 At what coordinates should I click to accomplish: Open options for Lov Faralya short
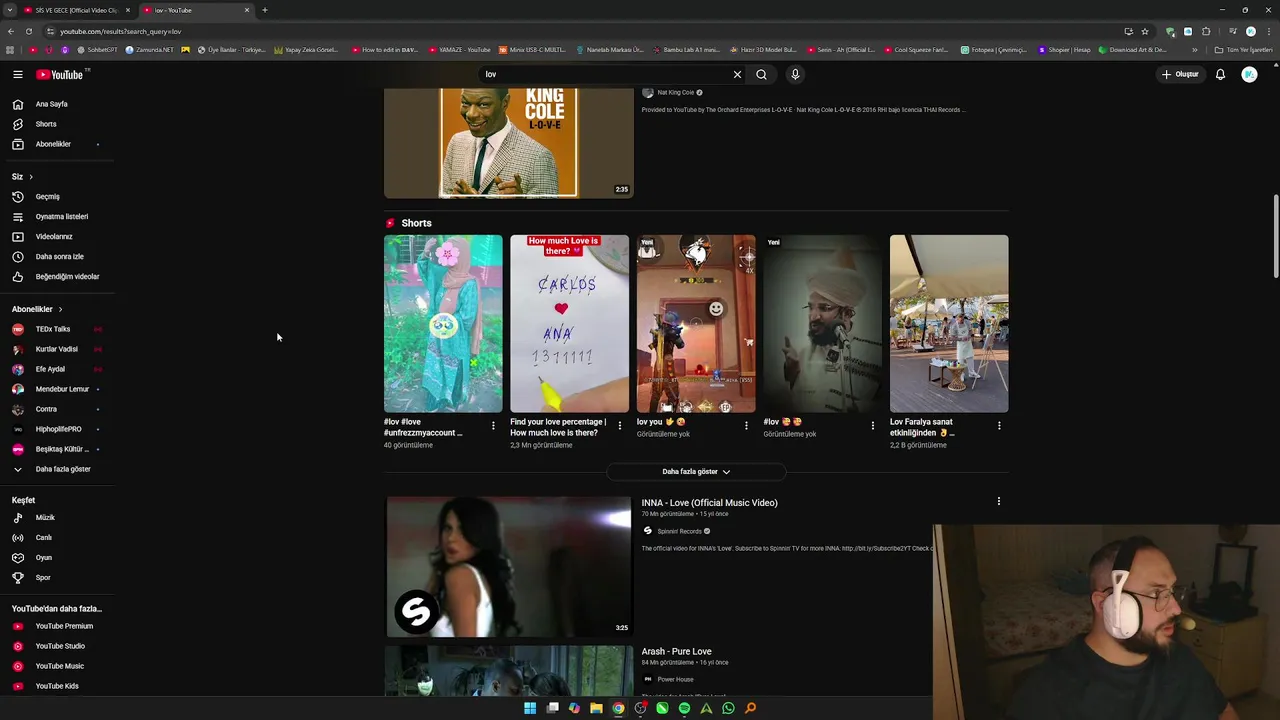(999, 426)
